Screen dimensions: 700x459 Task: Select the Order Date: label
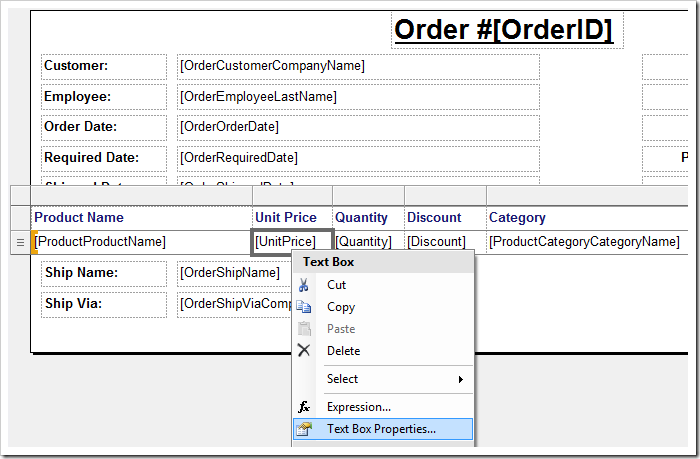point(104,127)
